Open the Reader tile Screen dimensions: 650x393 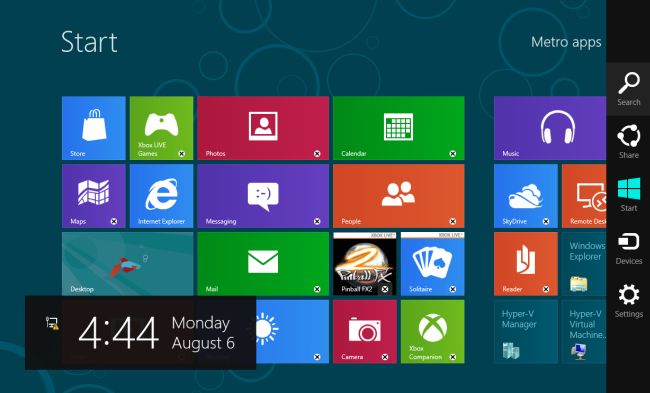tap(526, 264)
